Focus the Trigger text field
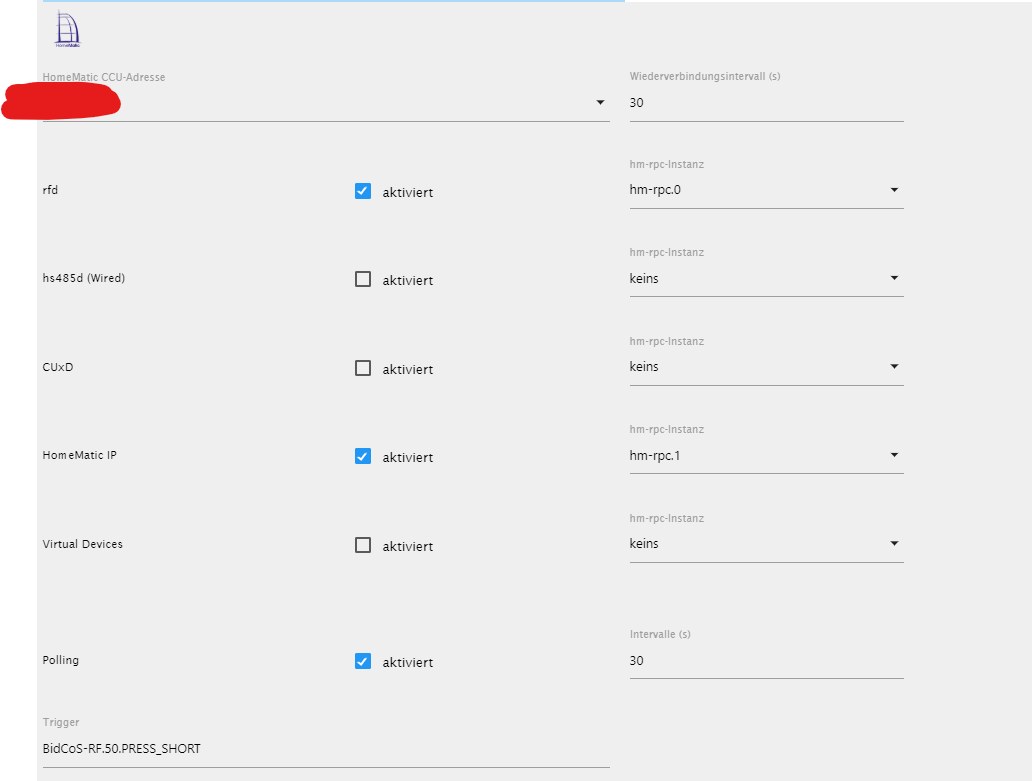The width and height of the screenshot is (1032, 781). pos(325,749)
